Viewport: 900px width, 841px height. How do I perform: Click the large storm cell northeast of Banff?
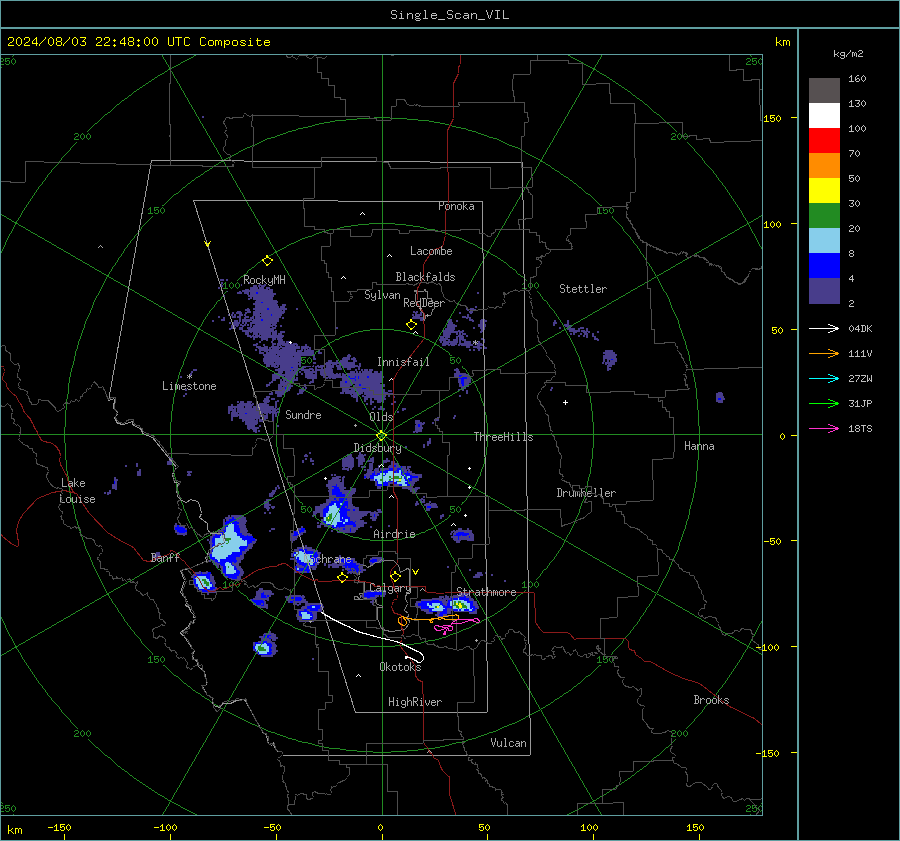[x=231, y=545]
